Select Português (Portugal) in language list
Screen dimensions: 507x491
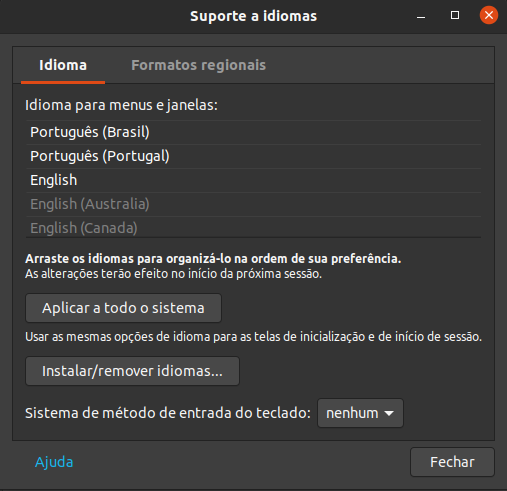coord(253,156)
